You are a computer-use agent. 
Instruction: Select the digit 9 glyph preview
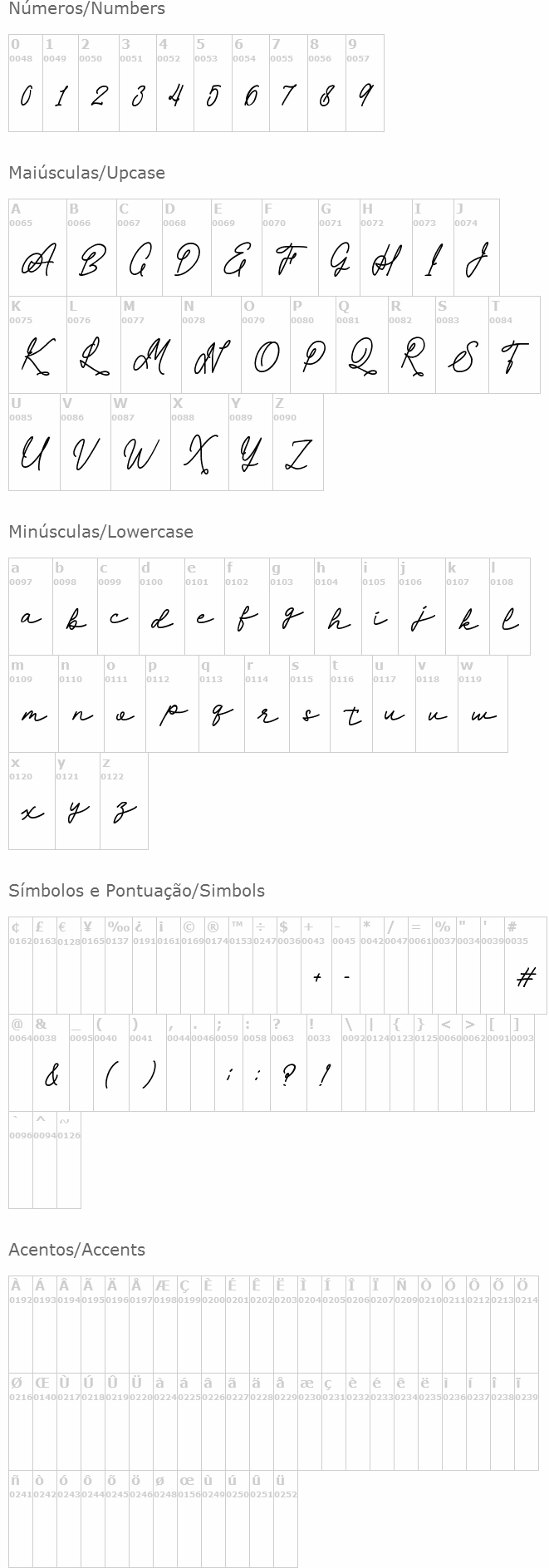tap(365, 96)
